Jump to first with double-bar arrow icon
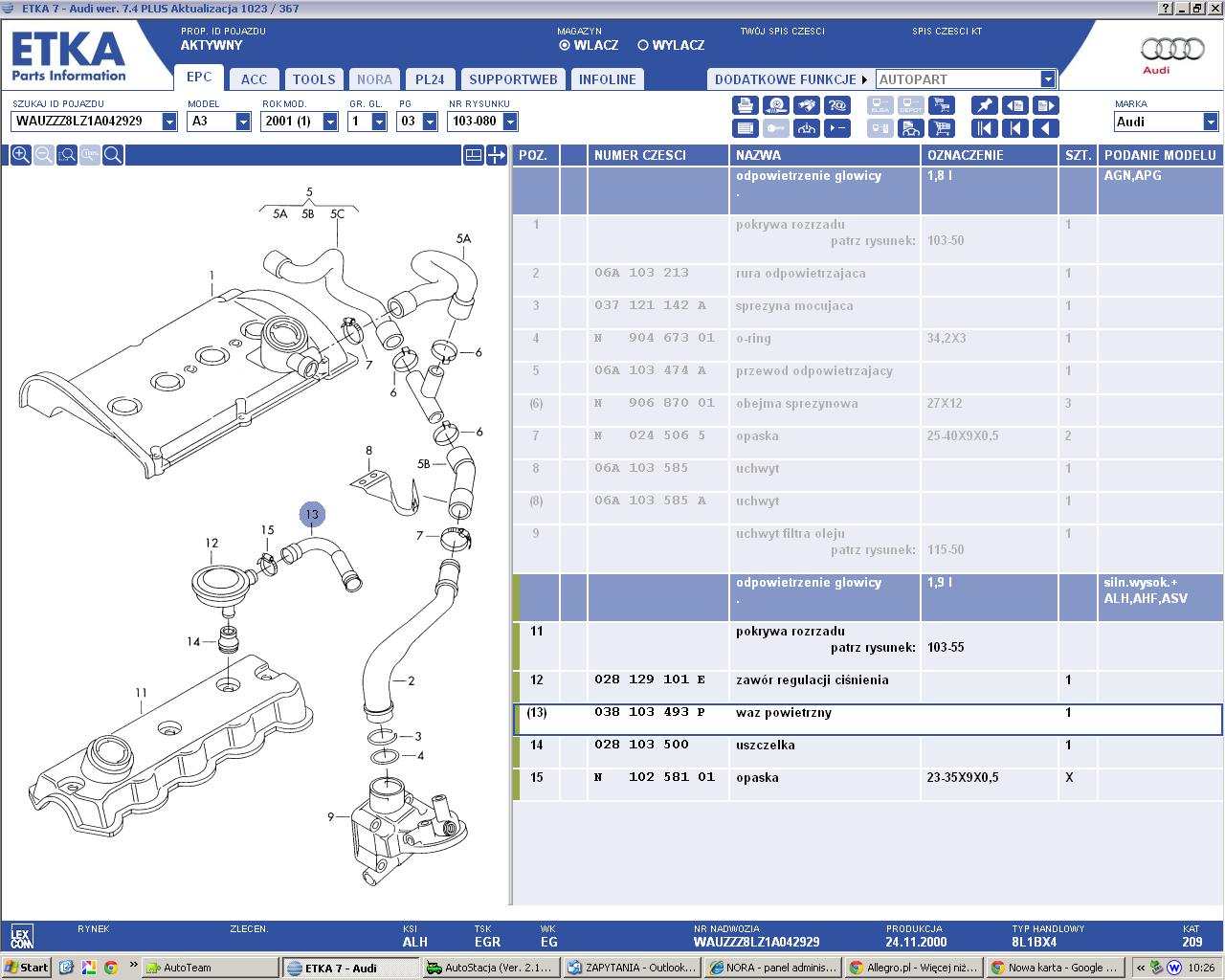The height and width of the screenshot is (980, 1225). tap(984, 128)
